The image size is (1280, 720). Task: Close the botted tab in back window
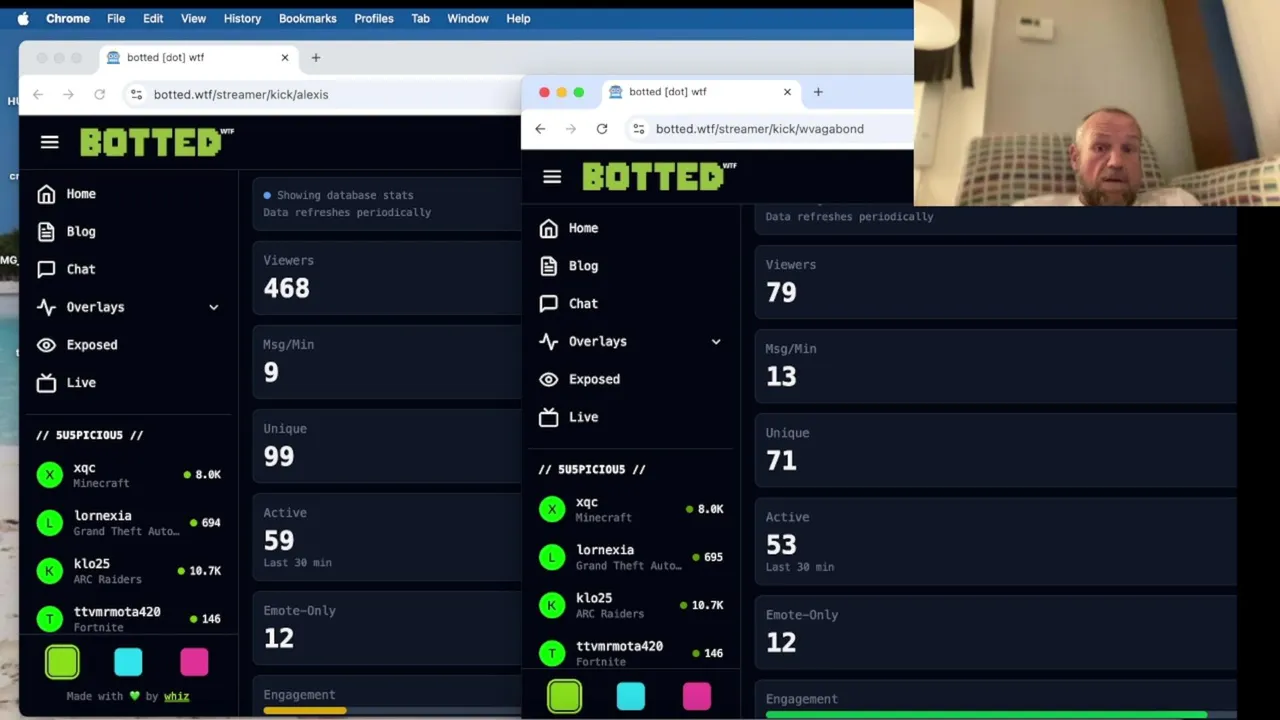point(285,57)
